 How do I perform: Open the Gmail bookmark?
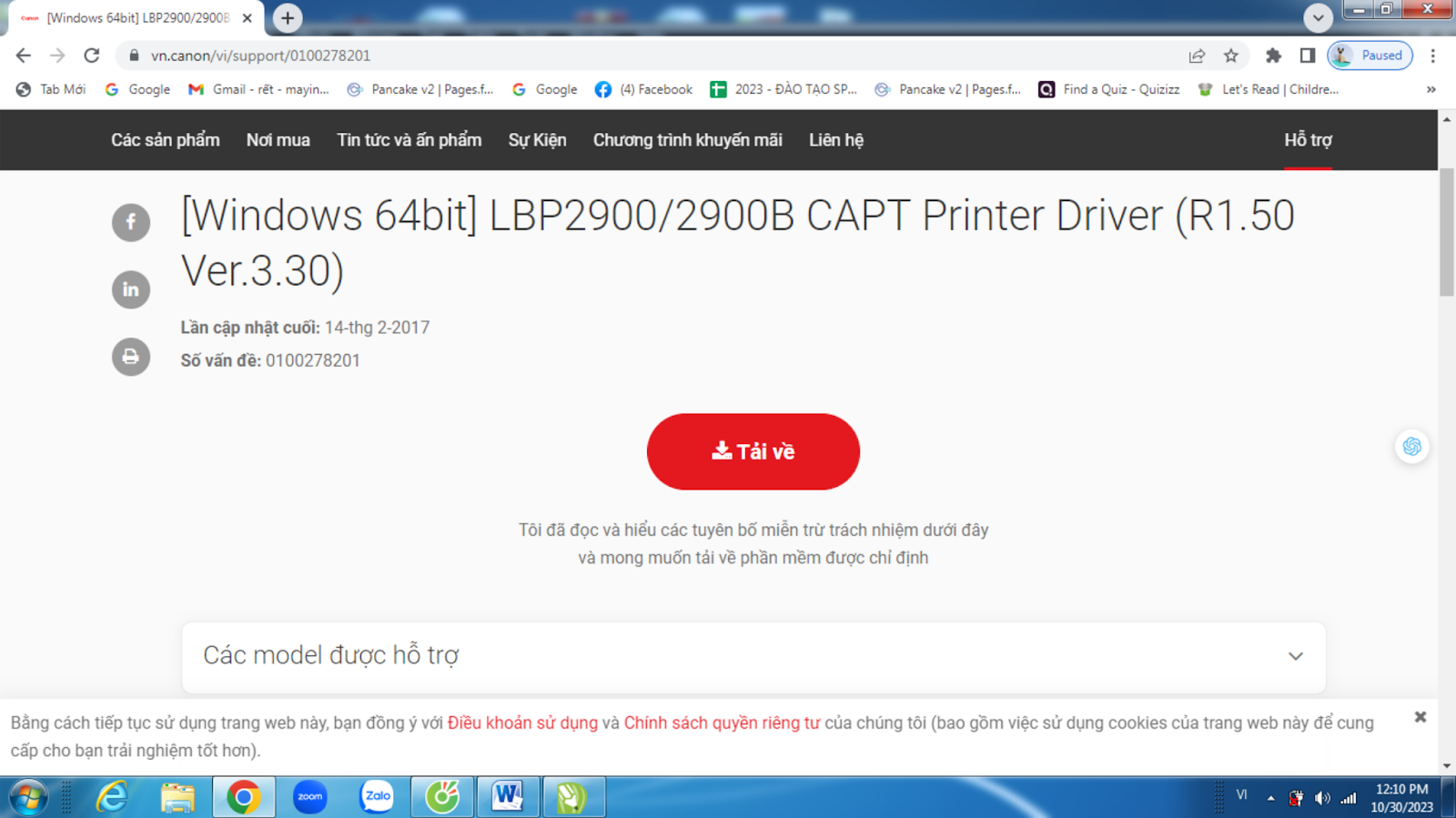pos(258,89)
